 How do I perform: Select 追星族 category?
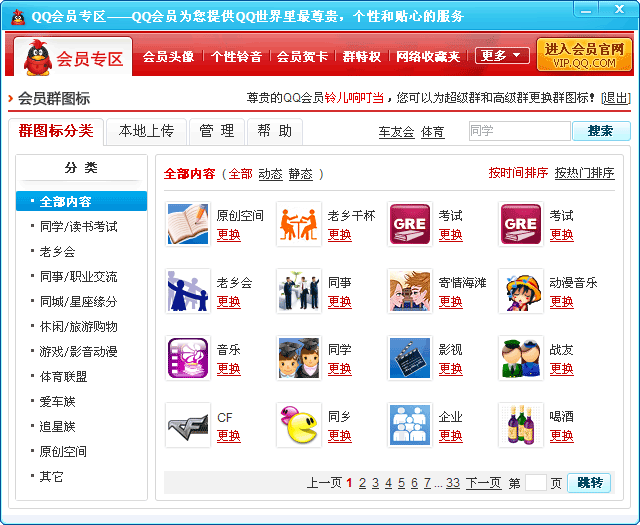click(58, 427)
